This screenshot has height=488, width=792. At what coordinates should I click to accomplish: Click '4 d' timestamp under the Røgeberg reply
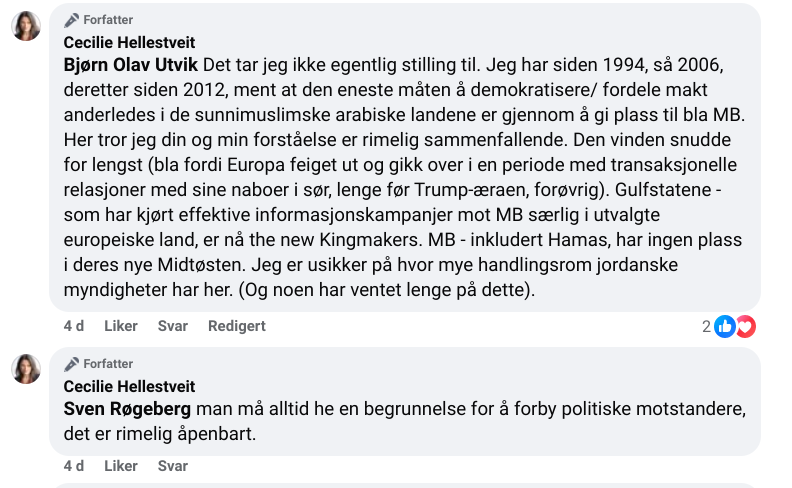[73, 466]
